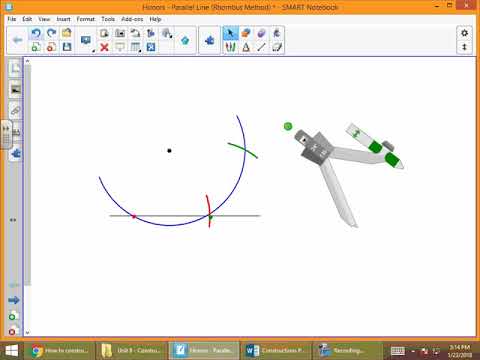
Task: Toggle the Screen Shade icon
Action: (x=120, y=47)
